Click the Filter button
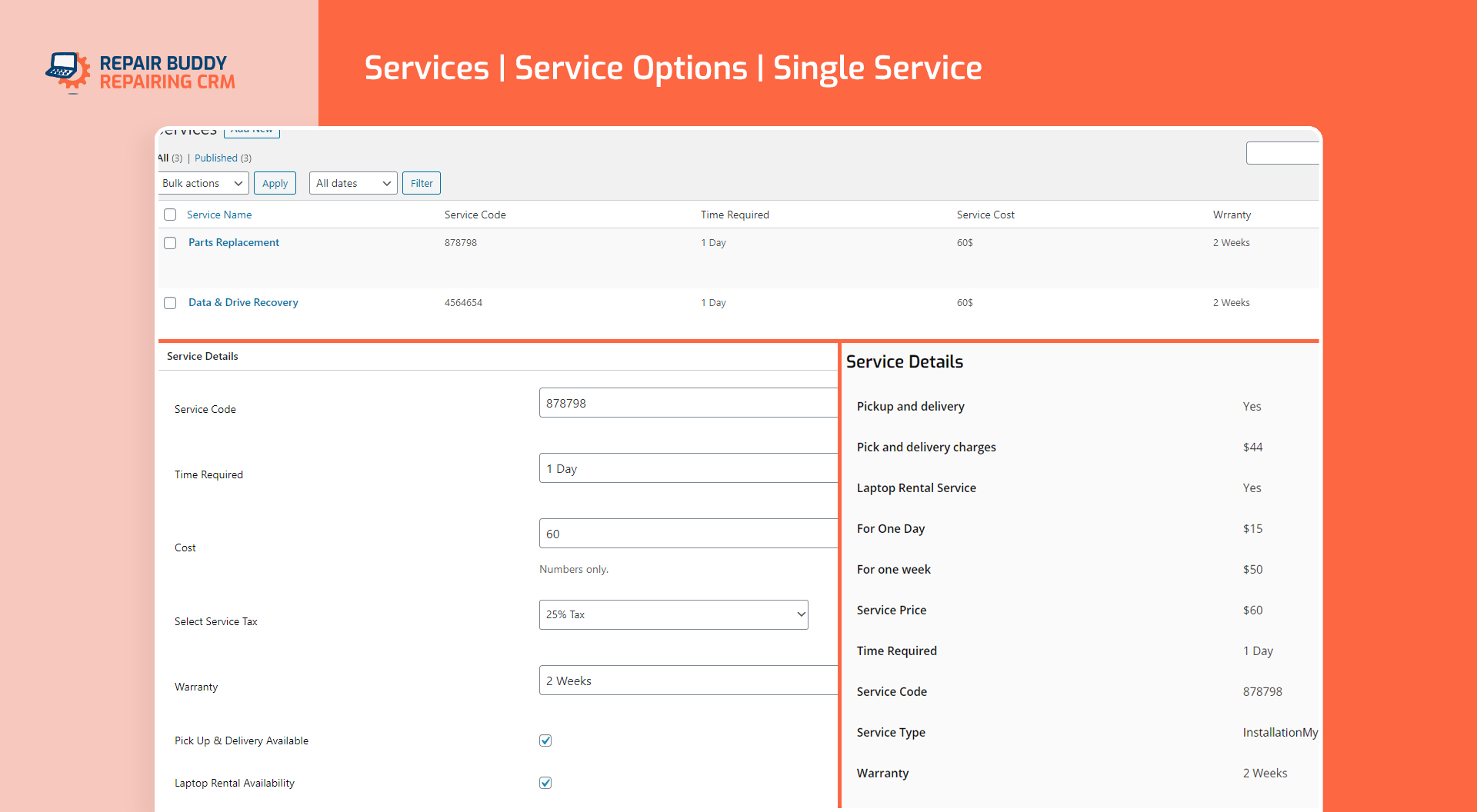 (422, 183)
